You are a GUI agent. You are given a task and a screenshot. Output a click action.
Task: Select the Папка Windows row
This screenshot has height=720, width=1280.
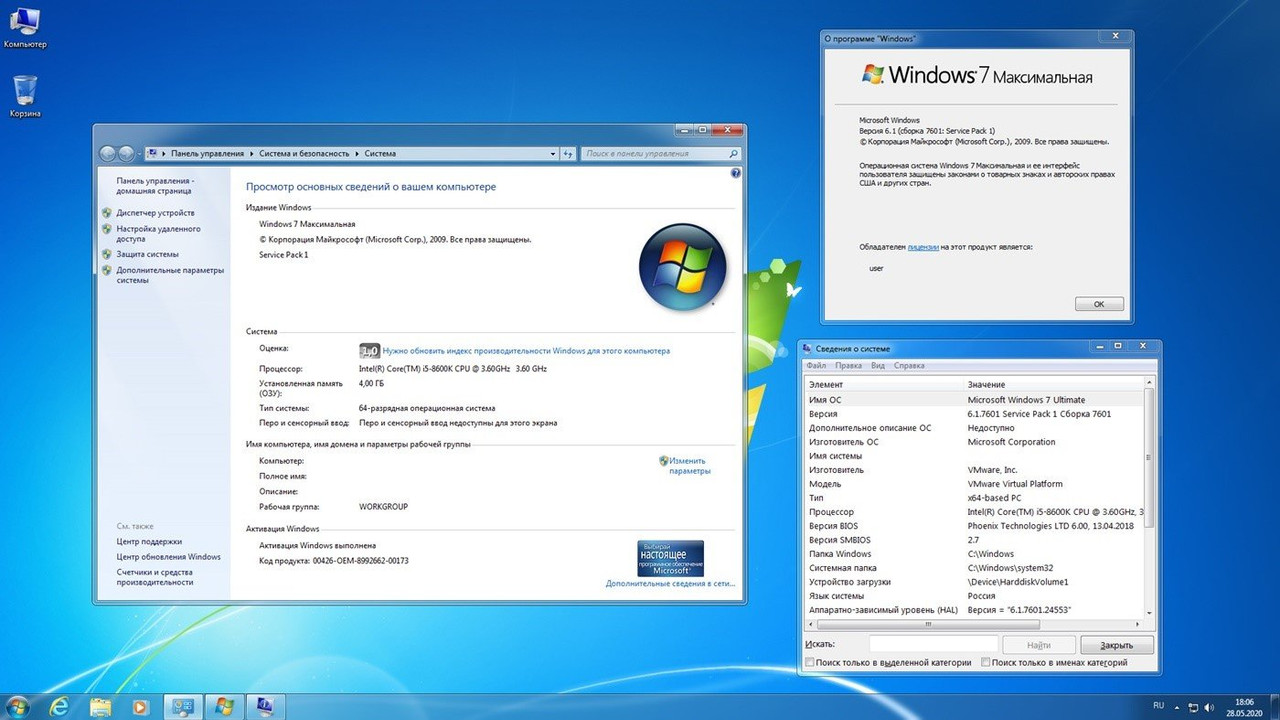pyautogui.click(x=974, y=554)
